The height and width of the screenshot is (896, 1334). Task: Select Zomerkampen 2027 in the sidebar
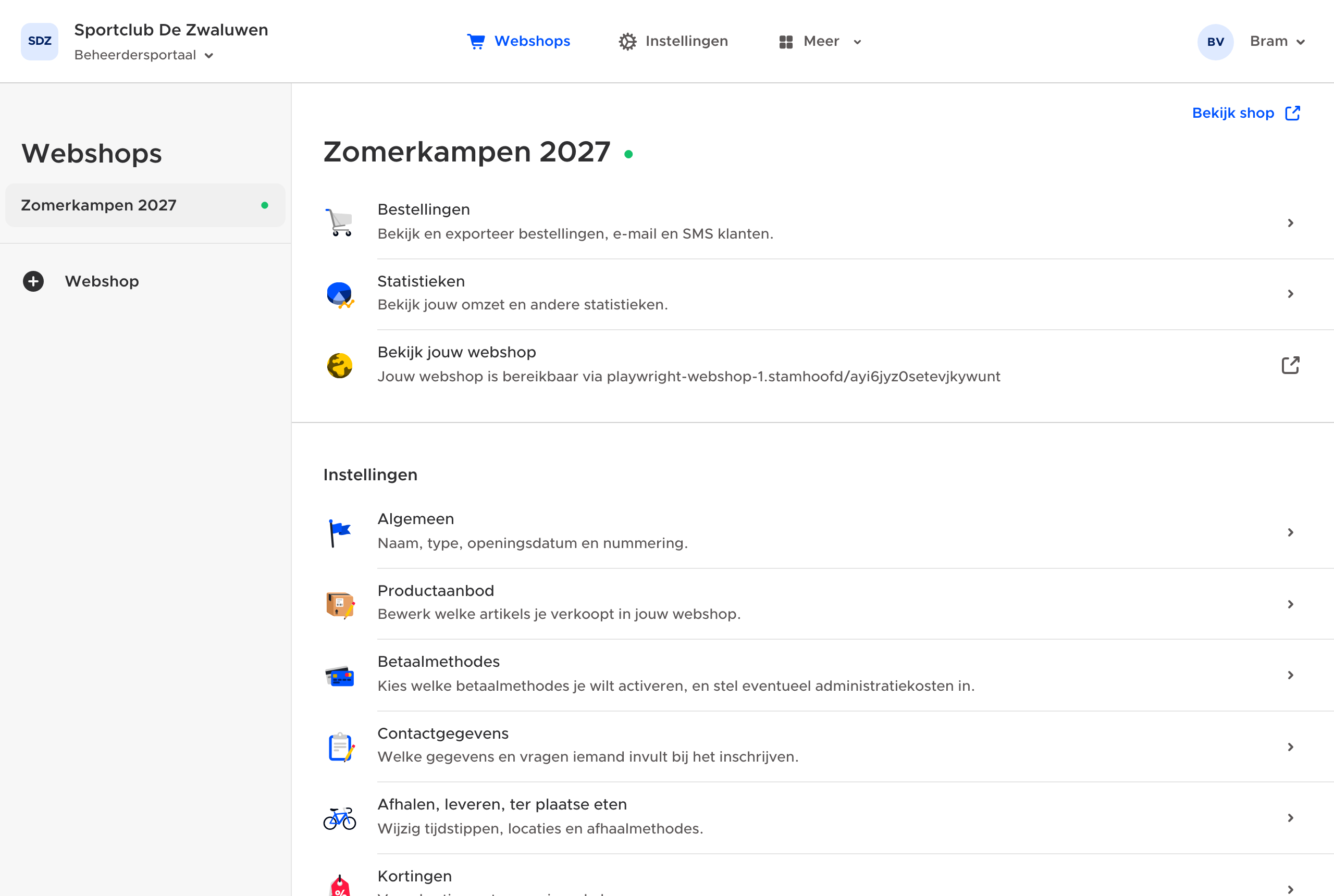point(145,205)
